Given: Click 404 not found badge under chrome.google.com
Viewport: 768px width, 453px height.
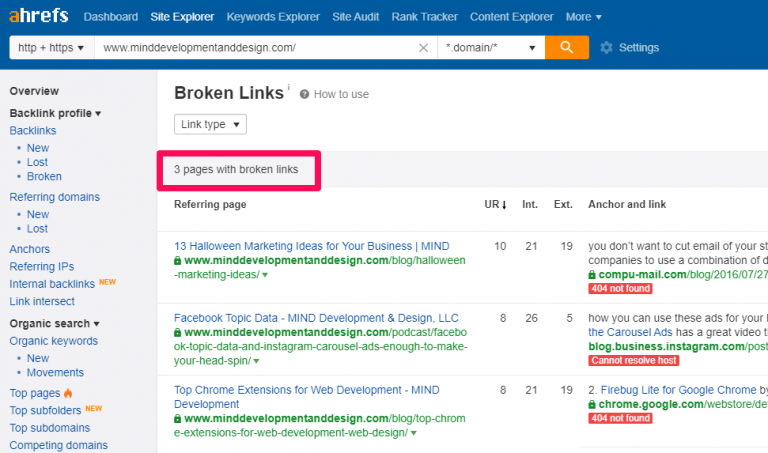Looking at the screenshot, I should (x=621, y=419).
